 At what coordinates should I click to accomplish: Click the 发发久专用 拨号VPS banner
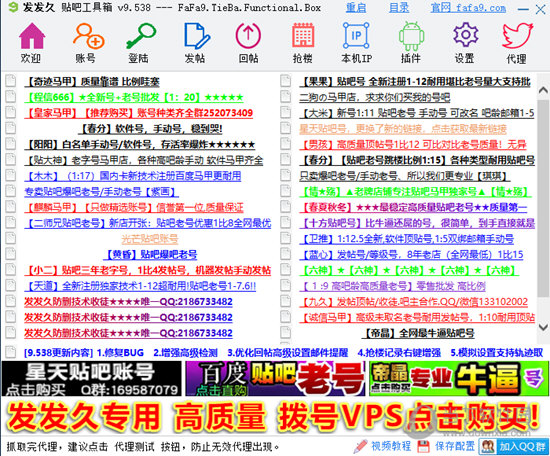(275, 416)
